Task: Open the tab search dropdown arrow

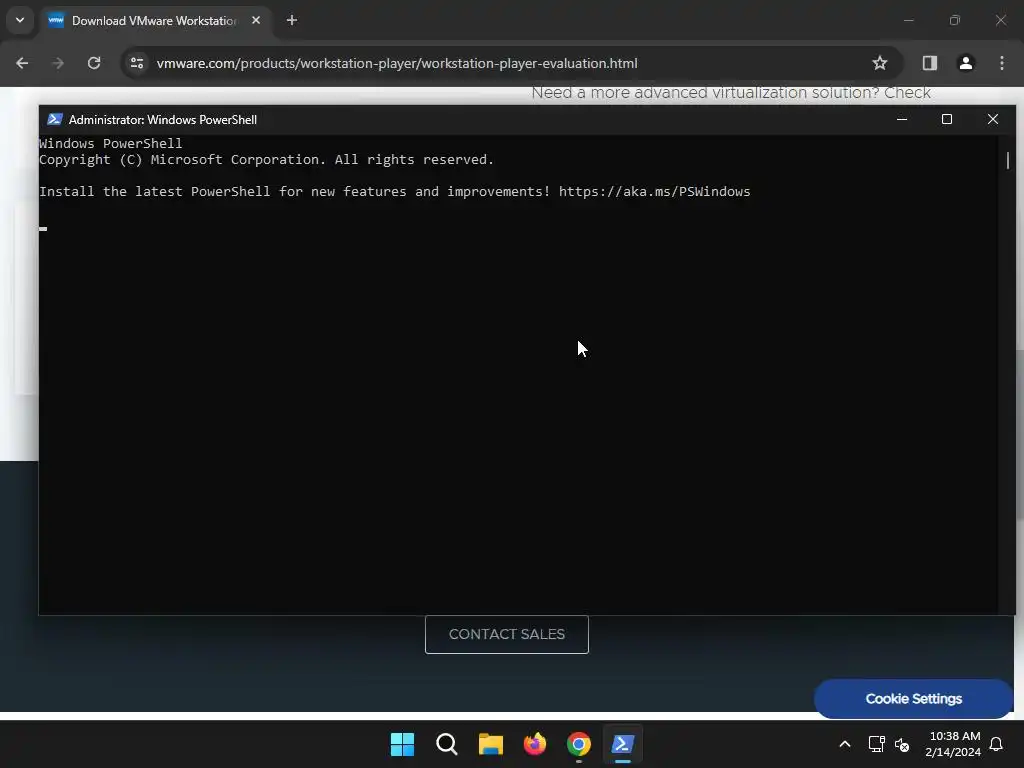Action: [20, 20]
